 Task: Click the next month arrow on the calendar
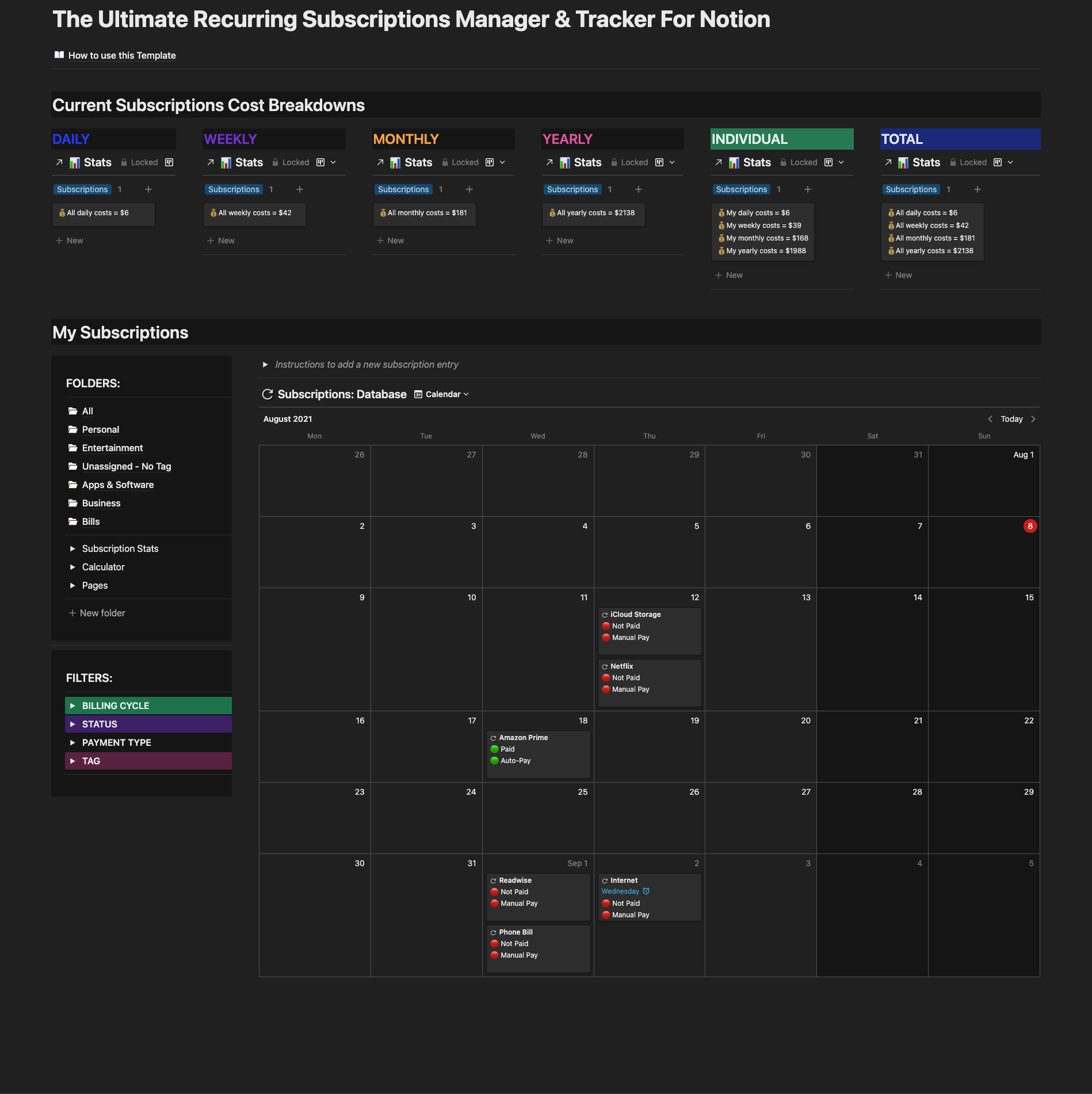[x=1033, y=419]
